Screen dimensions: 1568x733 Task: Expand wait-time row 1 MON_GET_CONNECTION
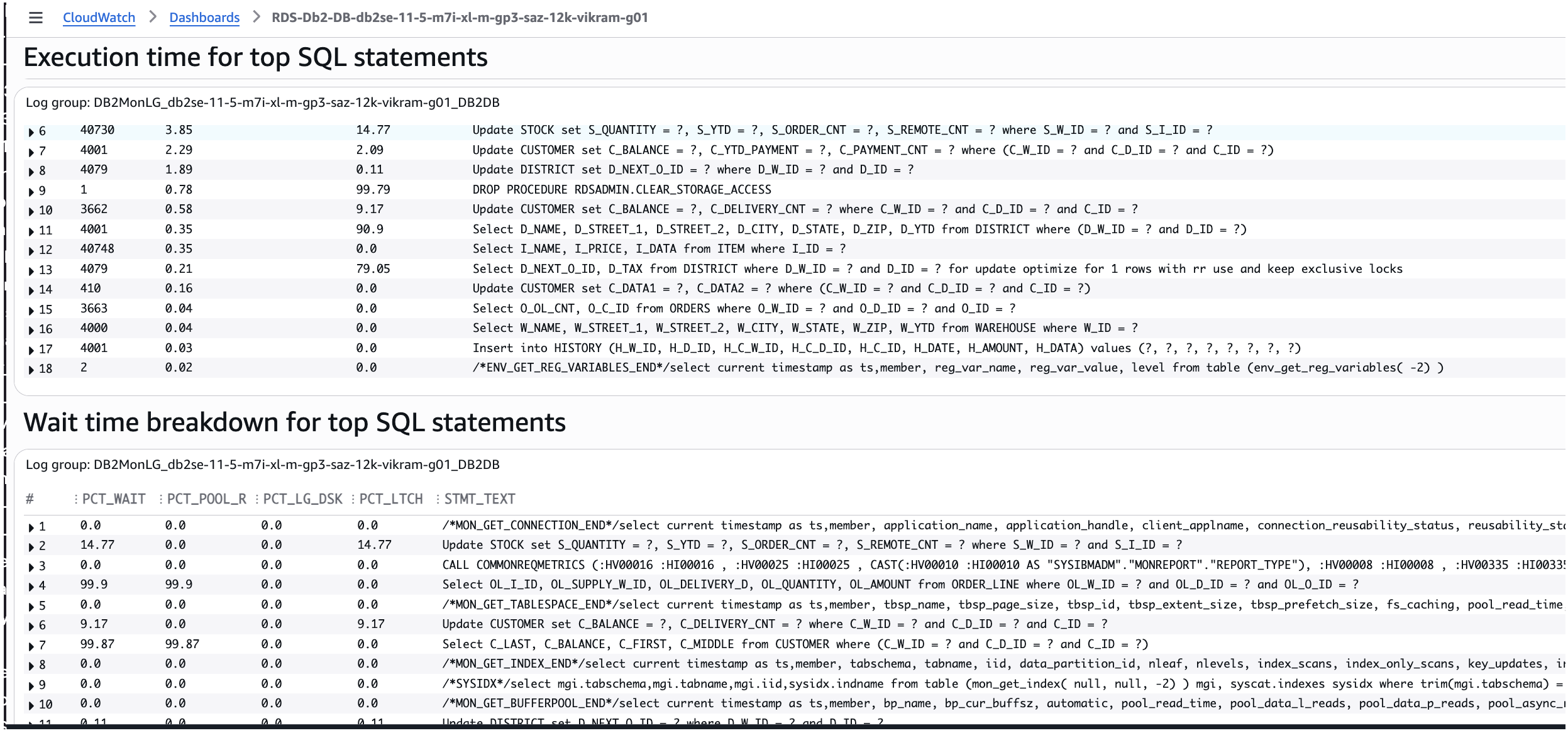31,527
